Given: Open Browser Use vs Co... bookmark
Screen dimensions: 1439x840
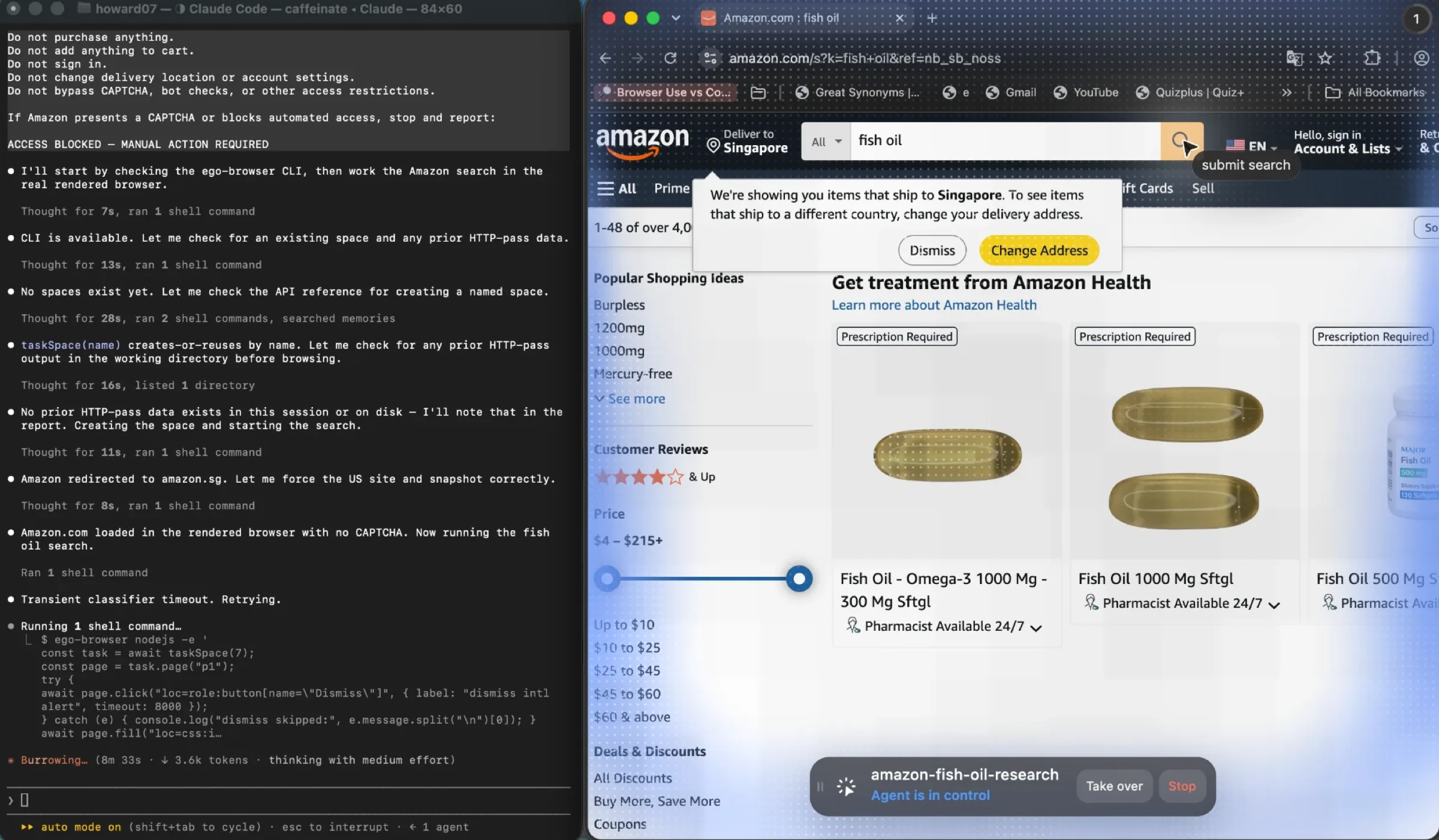Looking at the screenshot, I should coord(666,92).
